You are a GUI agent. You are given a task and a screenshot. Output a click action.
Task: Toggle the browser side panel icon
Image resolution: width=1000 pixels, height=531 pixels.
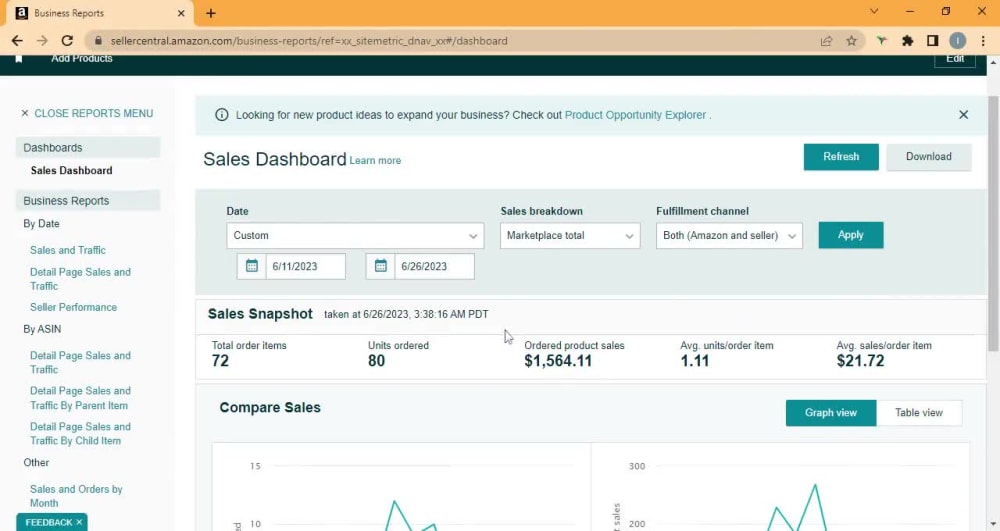pyautogui.click(x=932, y=41)
